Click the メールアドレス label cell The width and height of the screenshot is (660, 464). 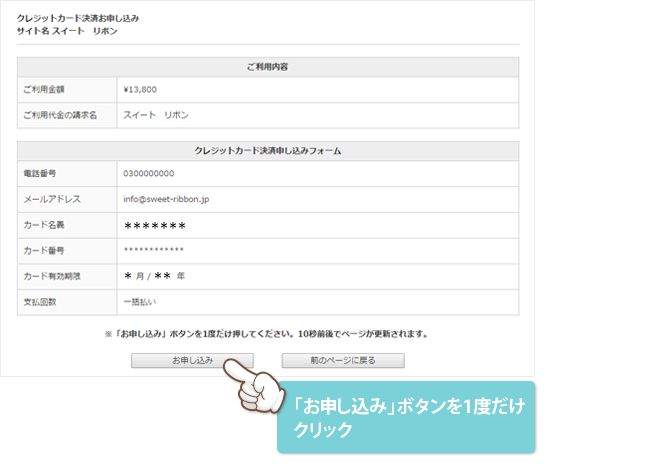[x=67, y=199]
